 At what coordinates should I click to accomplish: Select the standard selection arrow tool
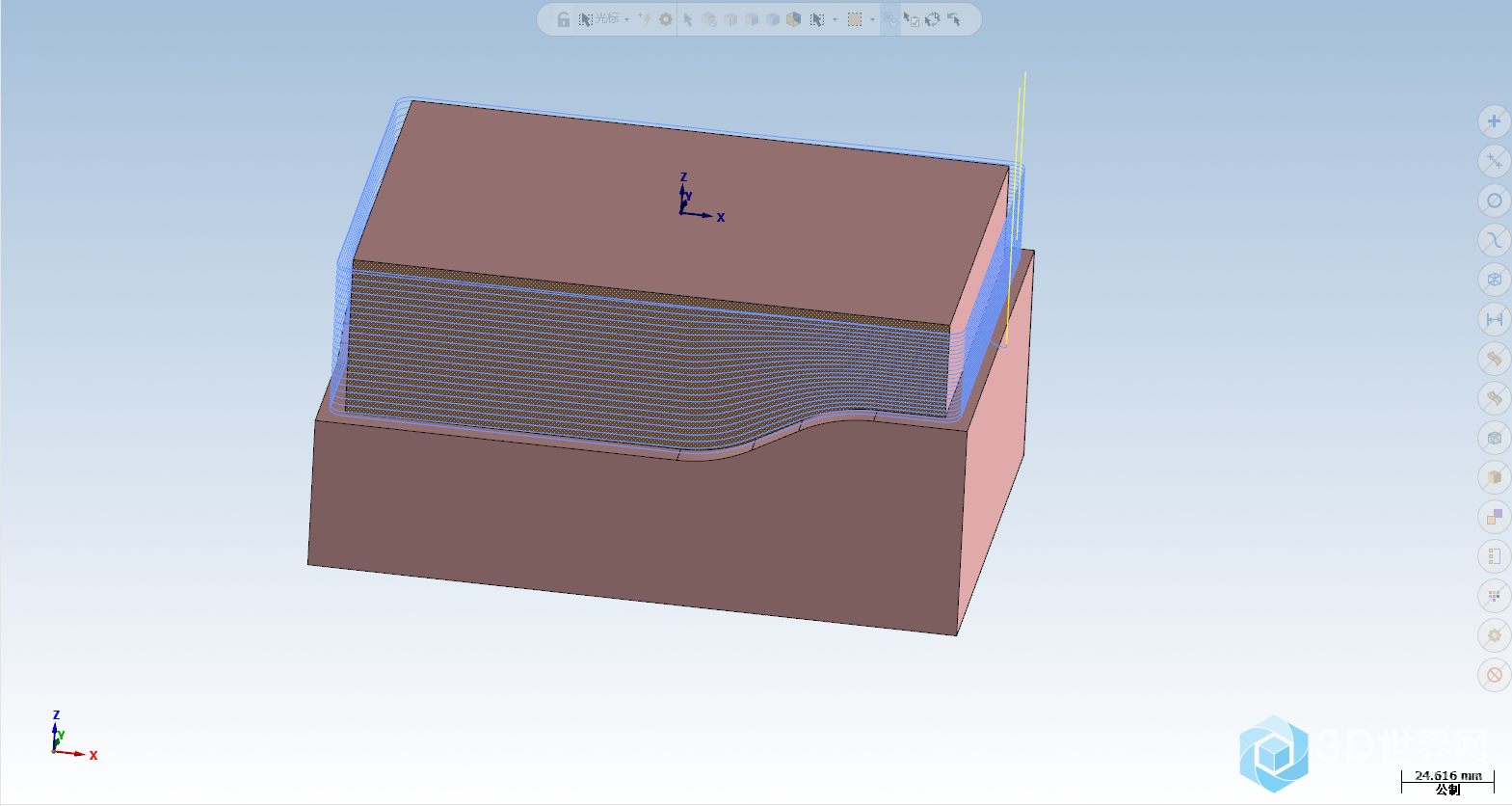click(x=688, y=19)
